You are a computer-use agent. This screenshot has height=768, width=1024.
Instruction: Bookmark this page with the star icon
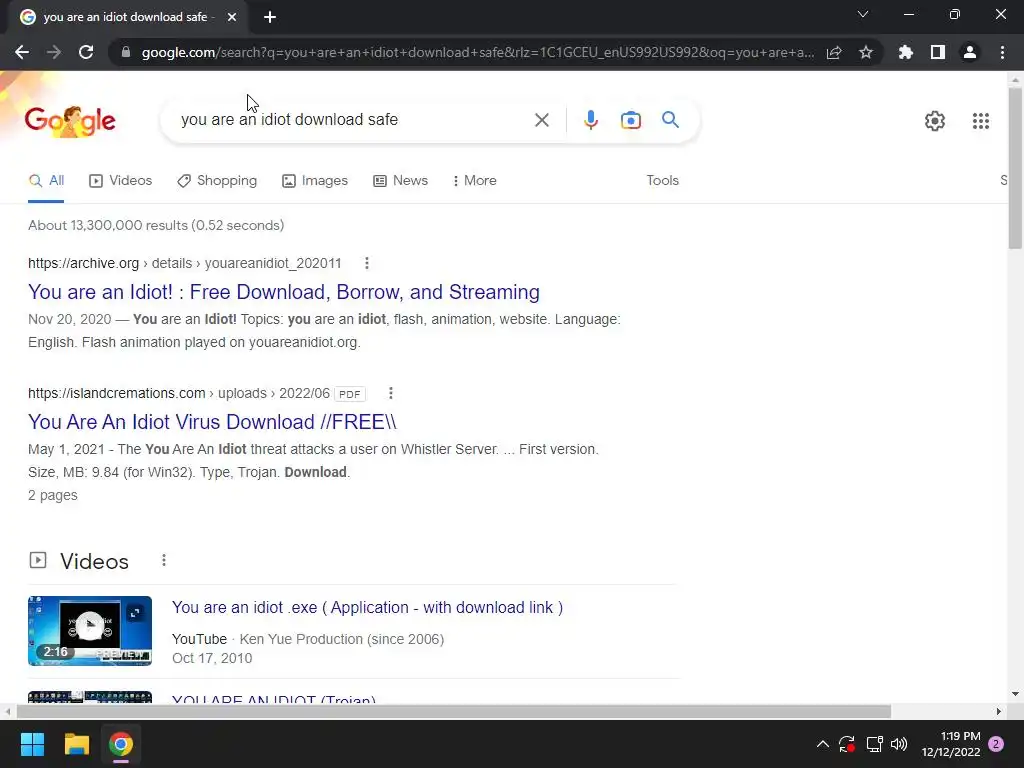pos(866,52)
